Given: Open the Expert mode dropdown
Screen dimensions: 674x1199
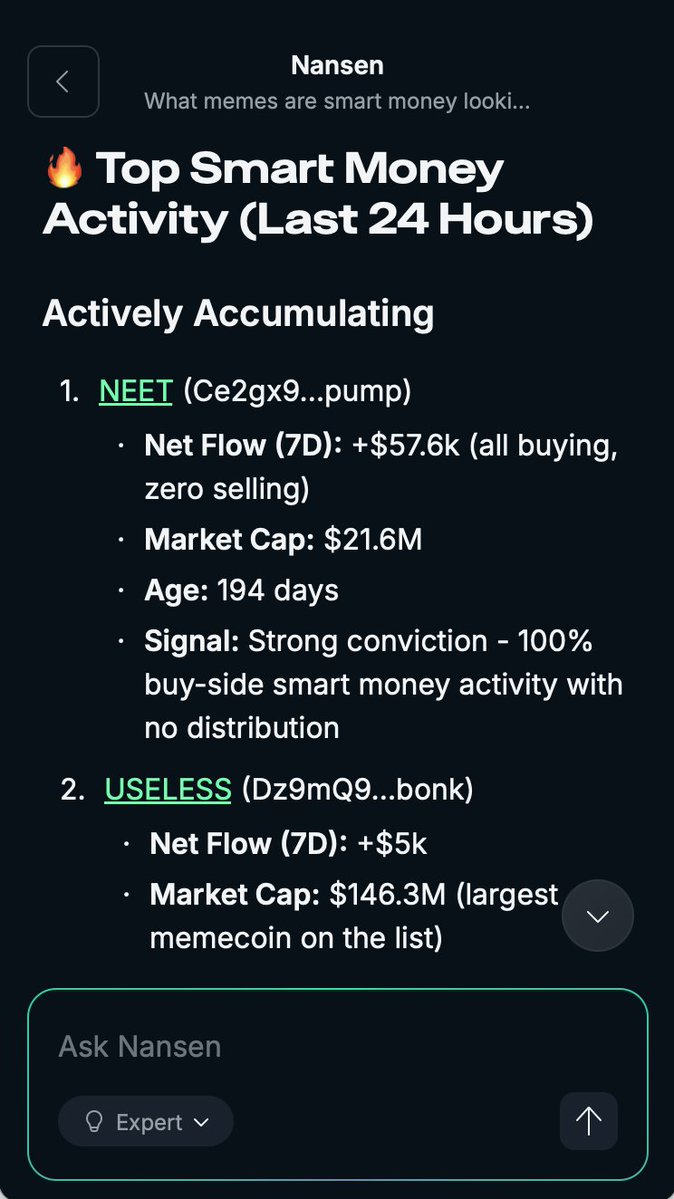Looking at the screenshot, I should click(146, 1122).
